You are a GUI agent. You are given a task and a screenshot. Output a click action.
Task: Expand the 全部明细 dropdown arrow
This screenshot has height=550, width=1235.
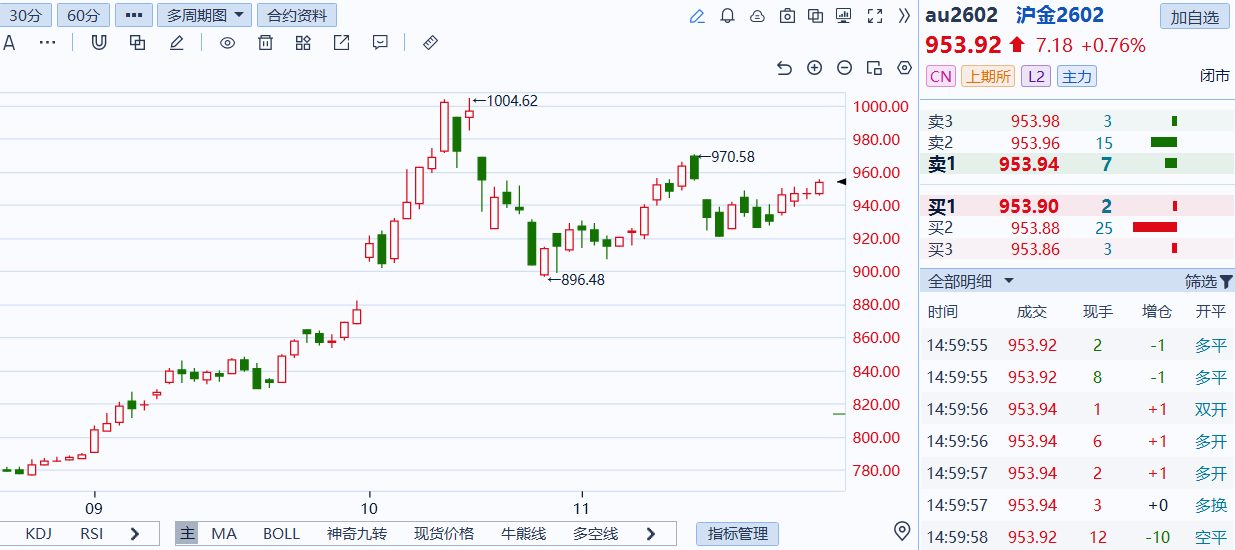(x=1009, y=282)
